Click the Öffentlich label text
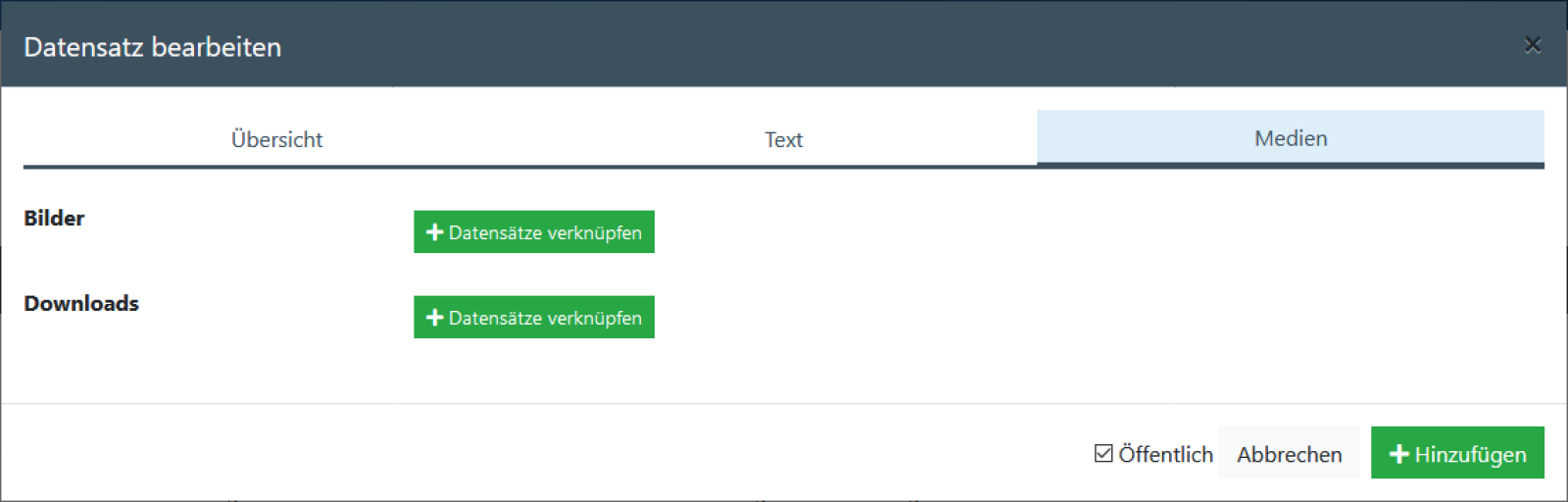1568x502 pixels. coord(1165,454)
